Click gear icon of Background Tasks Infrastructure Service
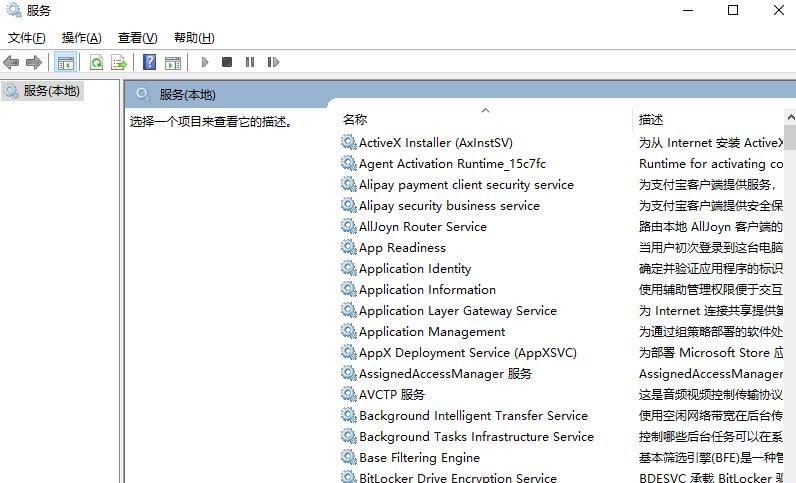Image resolution: width=796 pixels, height=483 pixels. coord(348,436)
